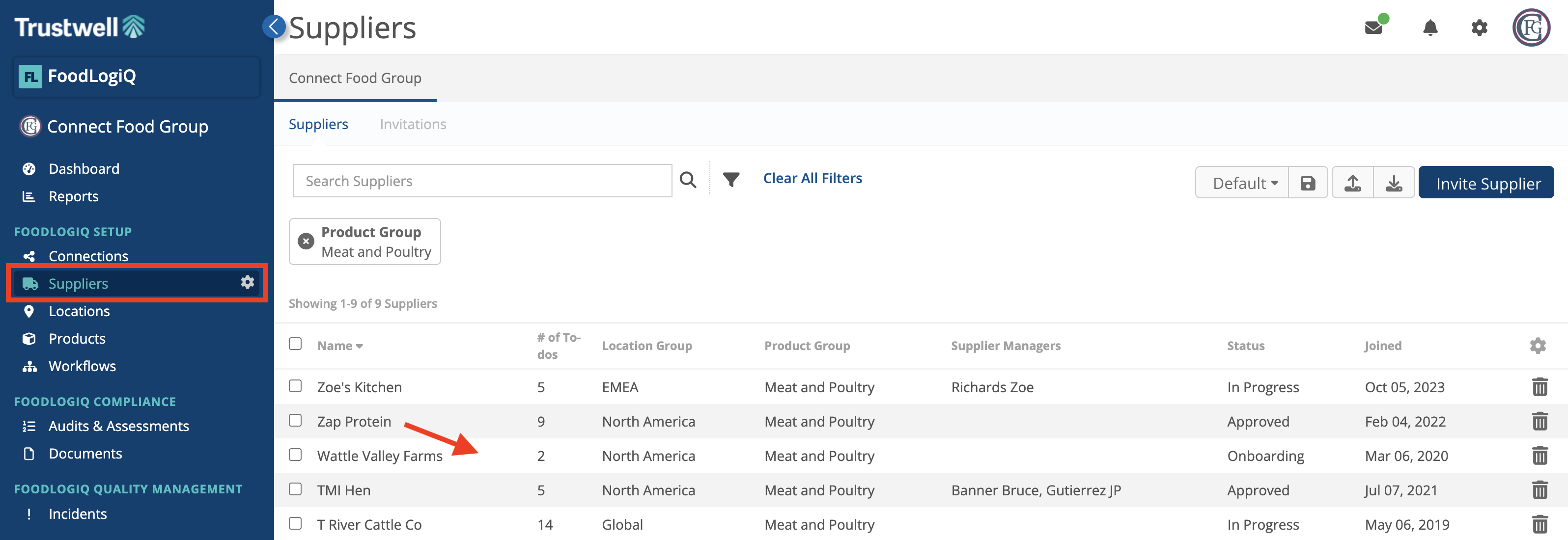Screen dimensions: 1568x540
Task: Switch to the Suppliers tab
Action: pos(318,124)
